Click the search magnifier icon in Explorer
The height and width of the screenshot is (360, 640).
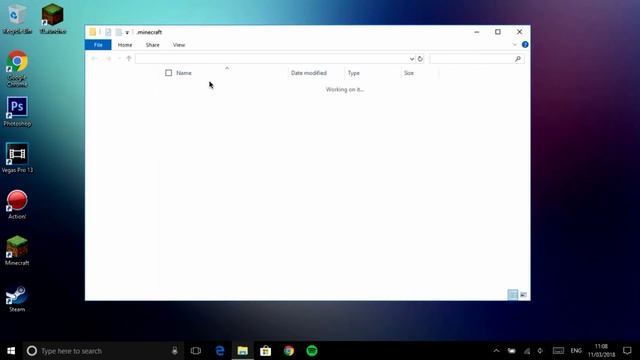point(518,59)
